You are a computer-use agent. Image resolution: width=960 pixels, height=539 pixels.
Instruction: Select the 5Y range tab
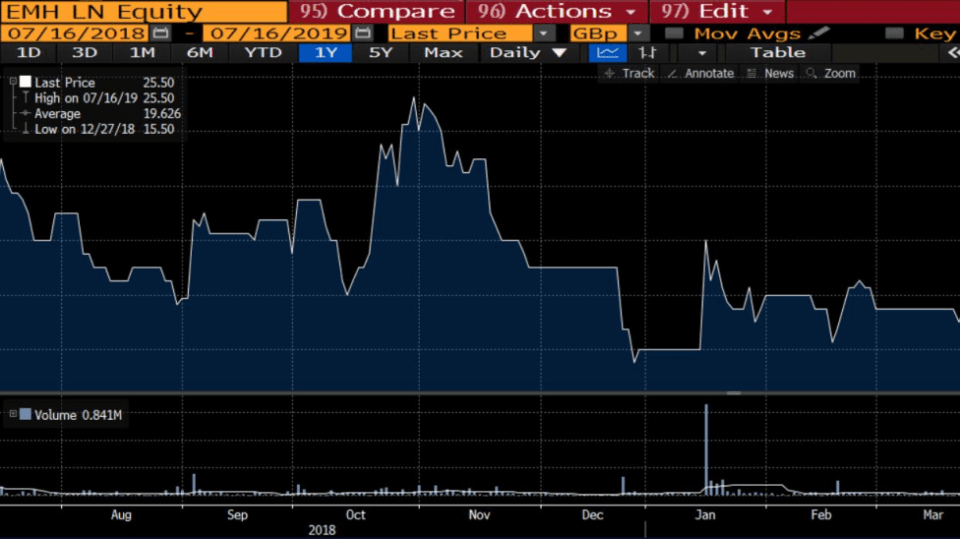[x=381, y=53]
